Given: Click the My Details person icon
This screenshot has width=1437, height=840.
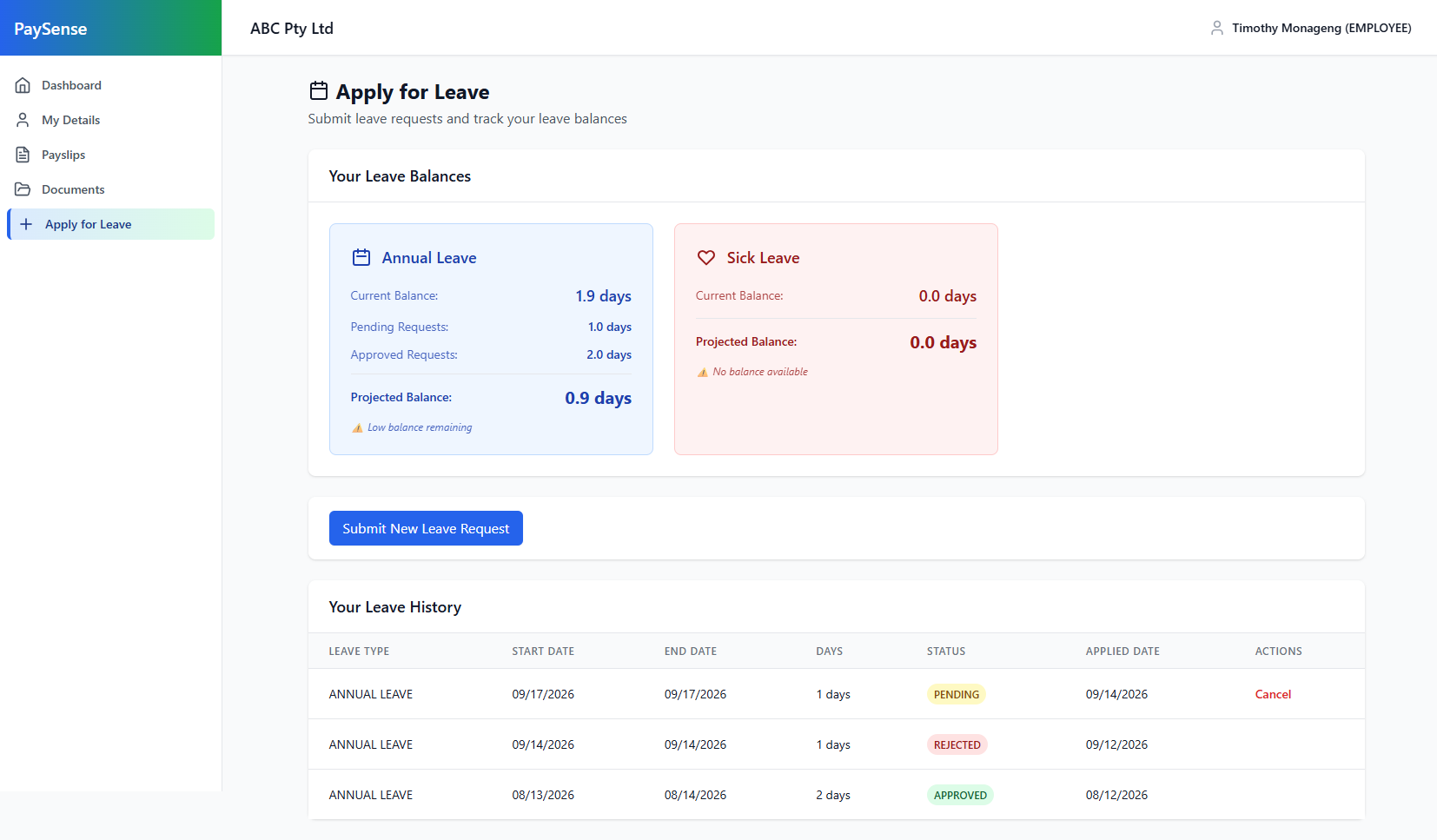Looking at the screenshot, I should pos(23,120).
